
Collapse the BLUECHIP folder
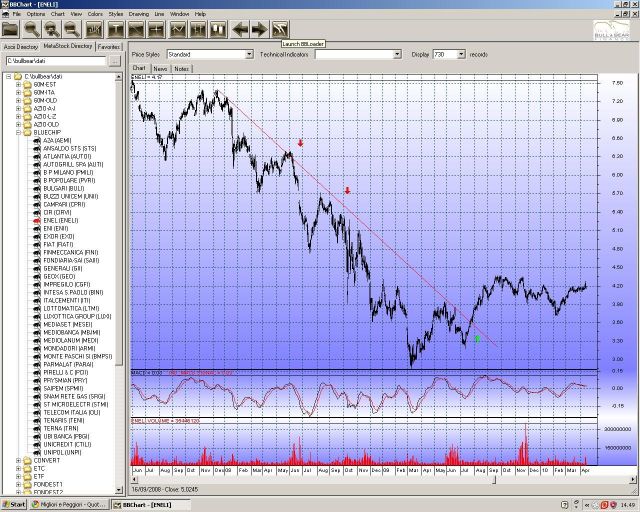click(x=18, y=133)
